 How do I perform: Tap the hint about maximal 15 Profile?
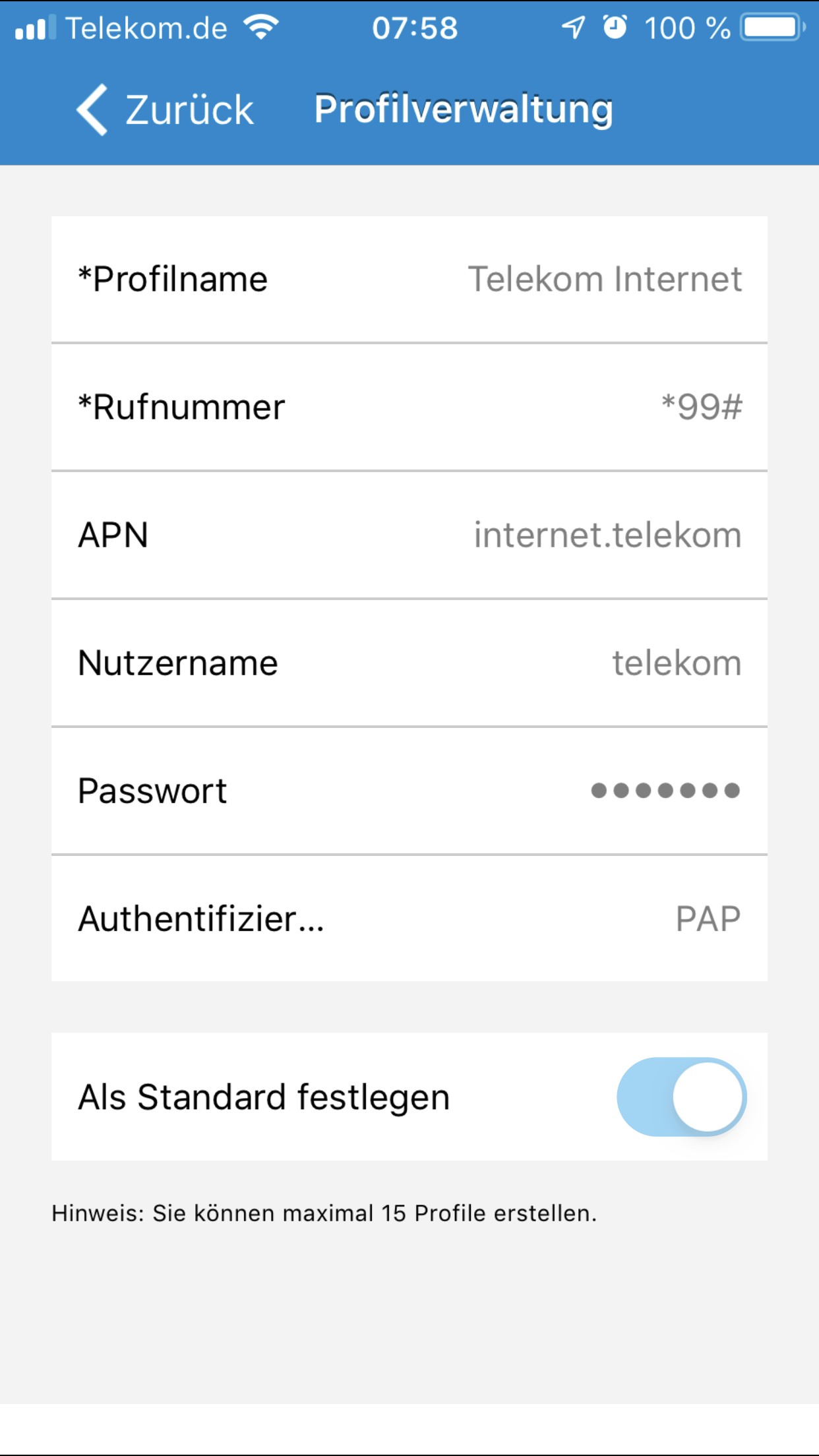[324, 1213]
